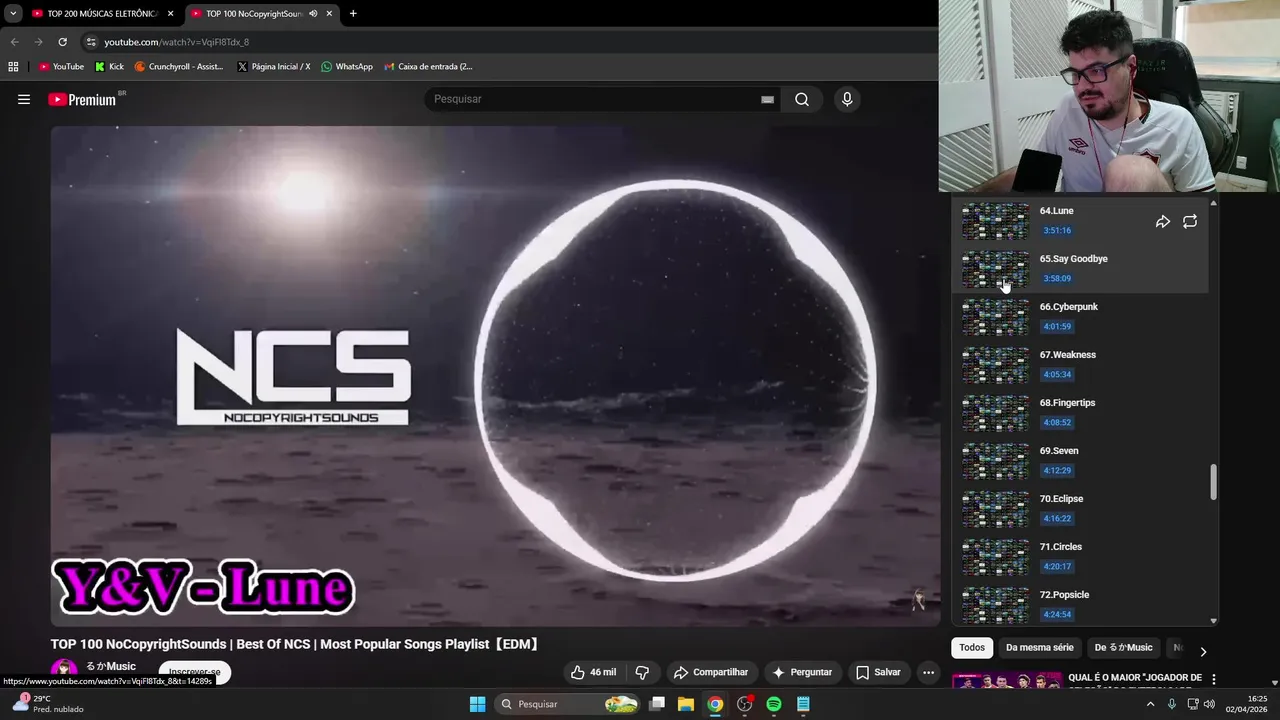Close the TOP 100 NoCopyrightSounds tab
This screenshot has width=1280, height=720.
329,14
